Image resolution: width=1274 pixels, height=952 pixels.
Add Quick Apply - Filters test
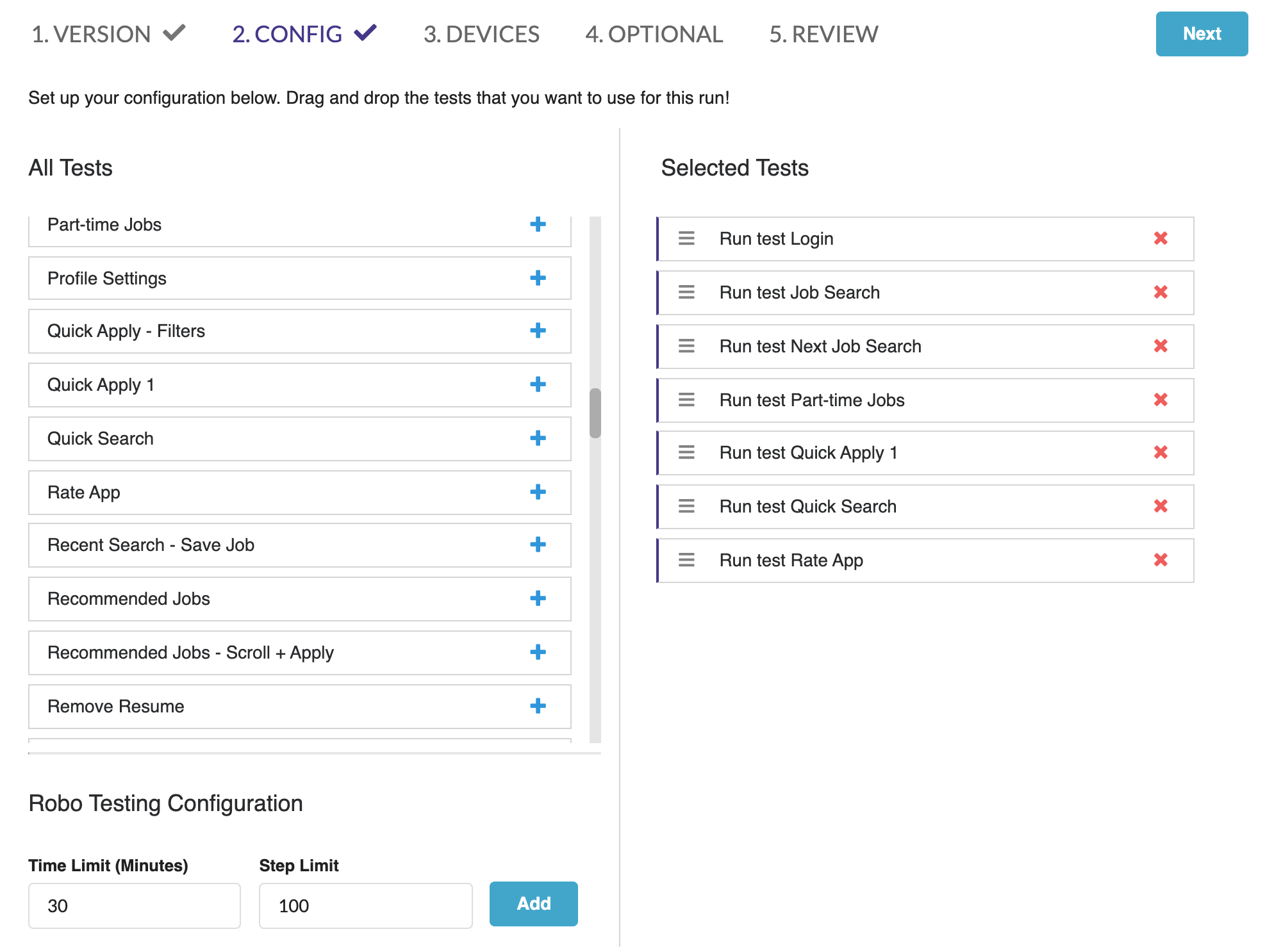538,331
